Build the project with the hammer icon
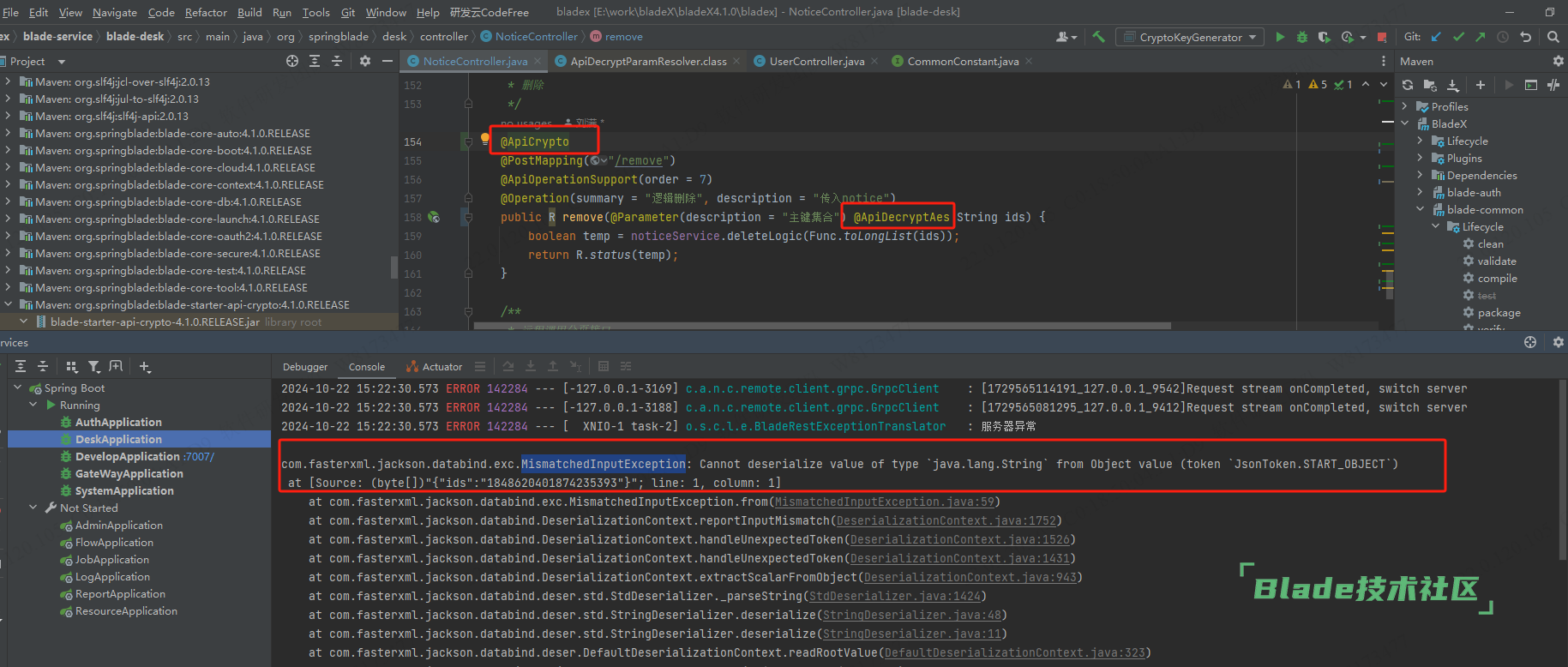 pos(1098,37)
